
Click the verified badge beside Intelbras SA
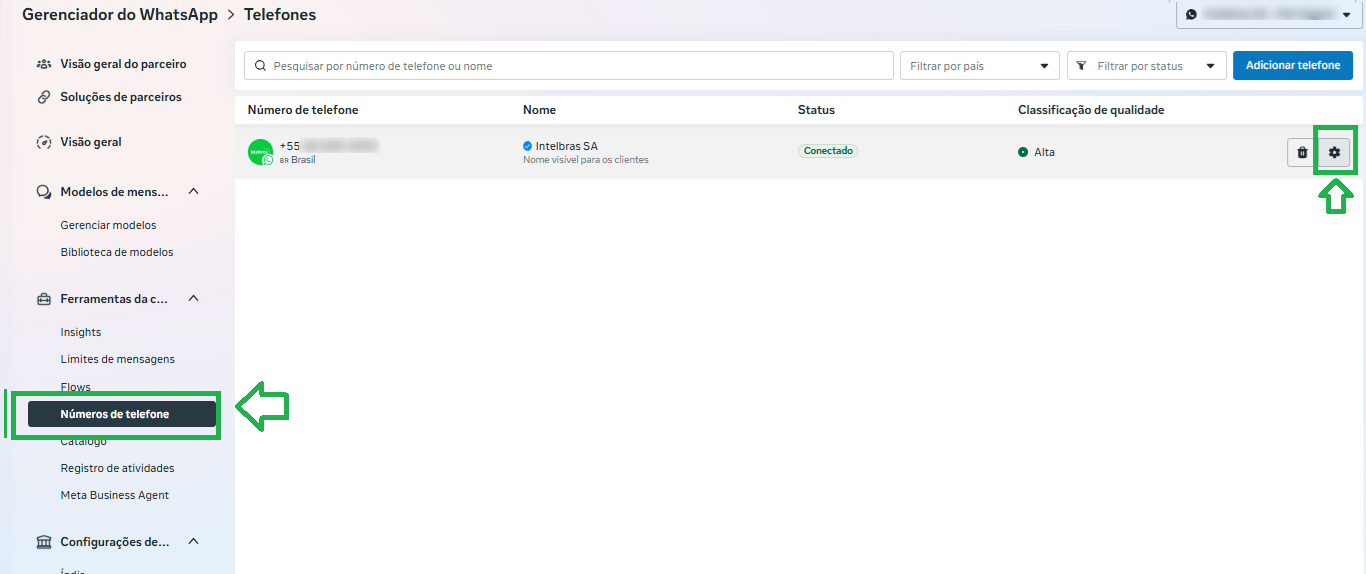click(528, 146)
